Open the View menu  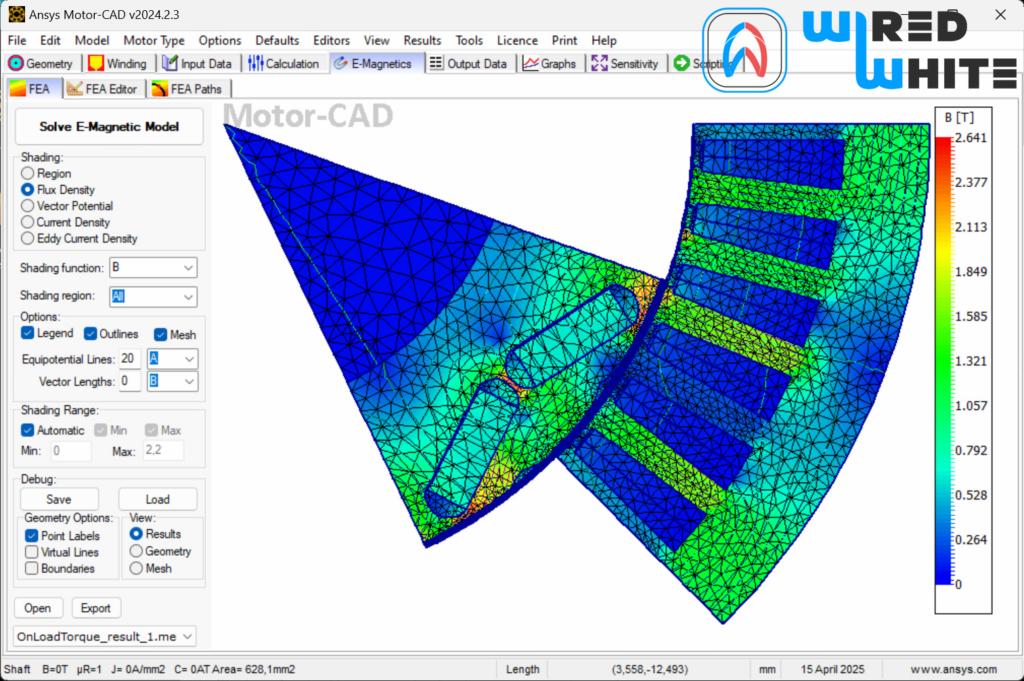(x=377, y=40)
